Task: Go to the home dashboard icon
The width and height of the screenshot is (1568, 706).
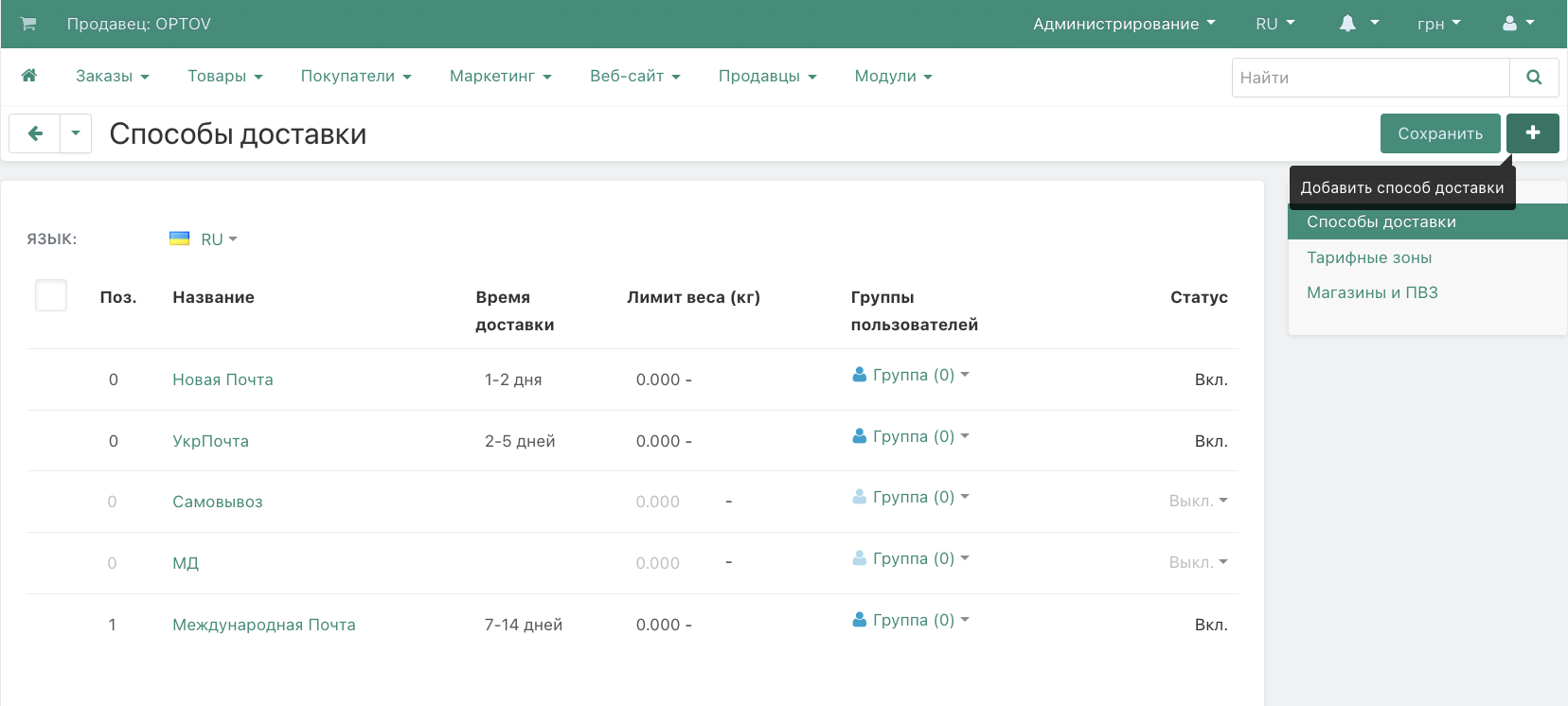Action: coord(29,76)
